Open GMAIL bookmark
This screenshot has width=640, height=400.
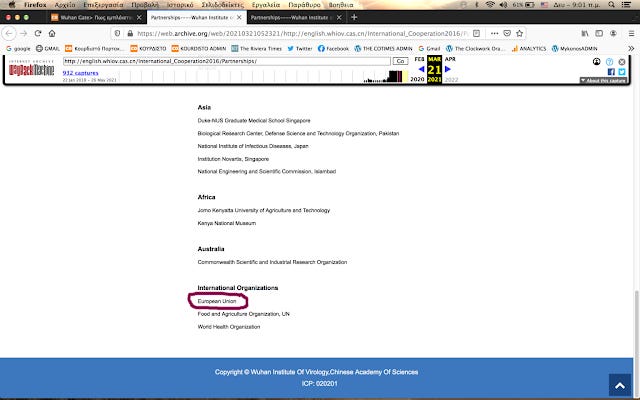pyautogui.click(x=48, y=49)
